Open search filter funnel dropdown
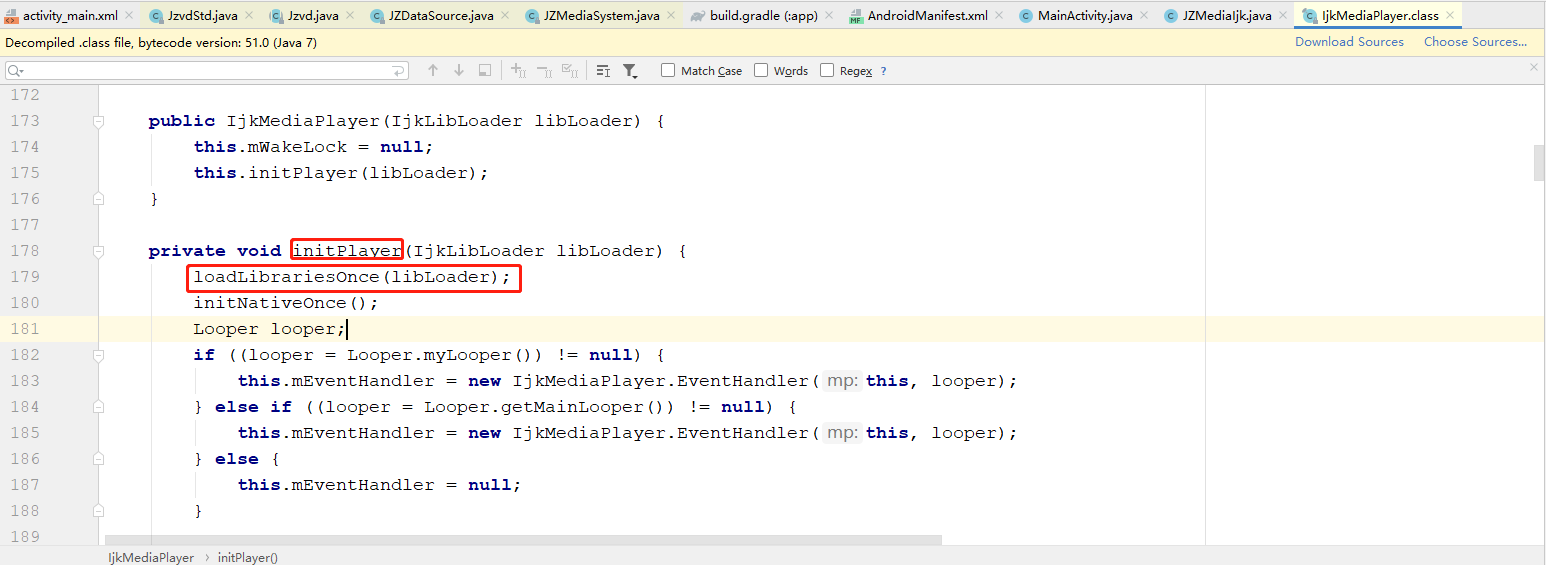The image size is (1546, 565). coord(630,70)
